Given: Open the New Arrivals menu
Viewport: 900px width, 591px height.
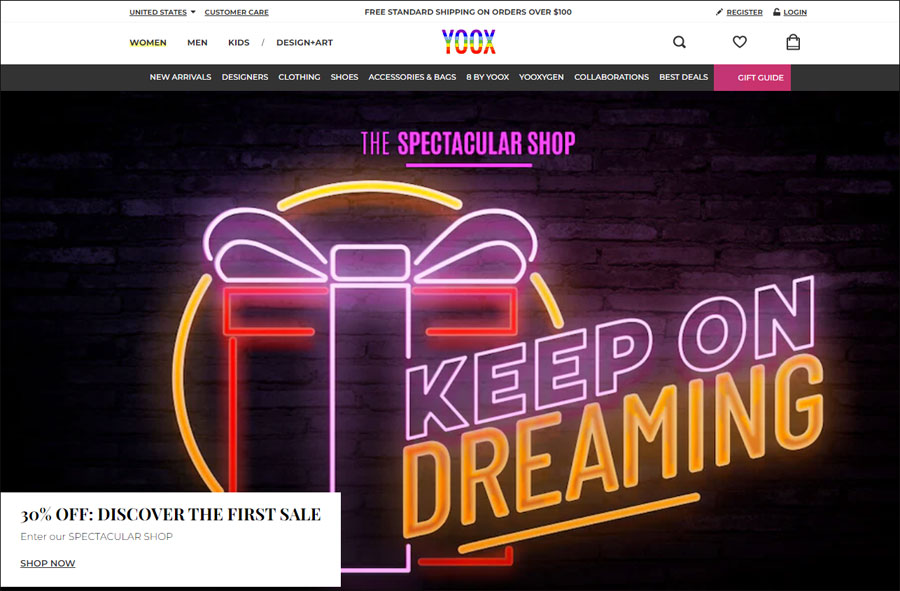Looking at the screenshot, I should [x=180, y=77].
